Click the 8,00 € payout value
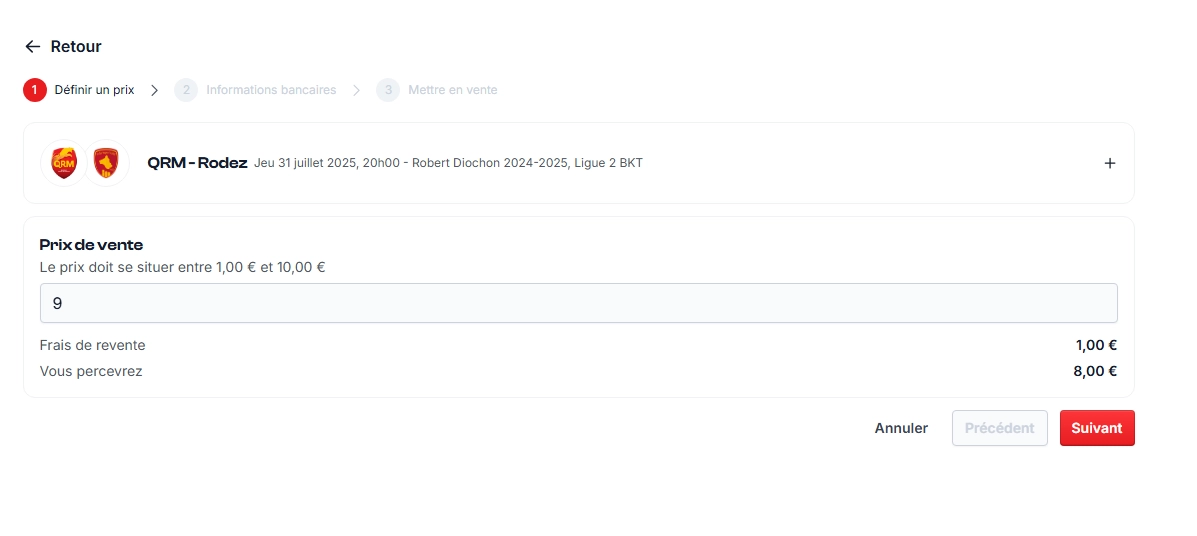 (1095, 372)
